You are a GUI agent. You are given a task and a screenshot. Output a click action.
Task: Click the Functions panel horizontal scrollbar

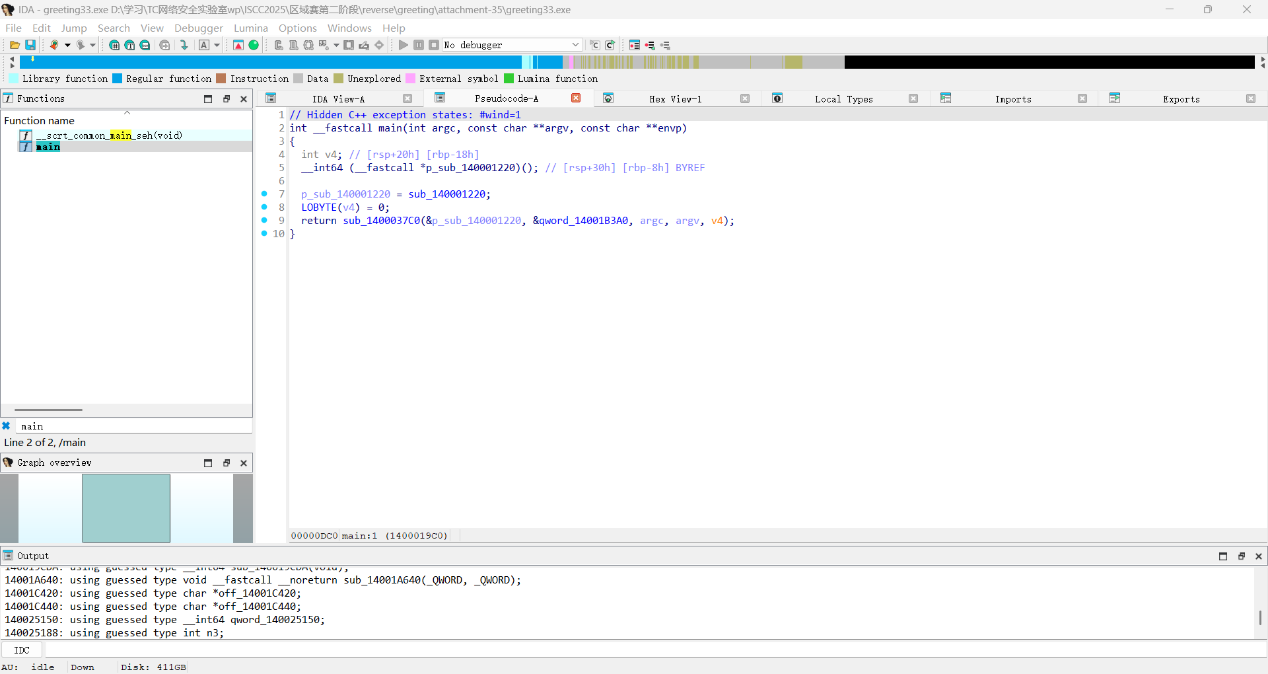click(49, 410)
